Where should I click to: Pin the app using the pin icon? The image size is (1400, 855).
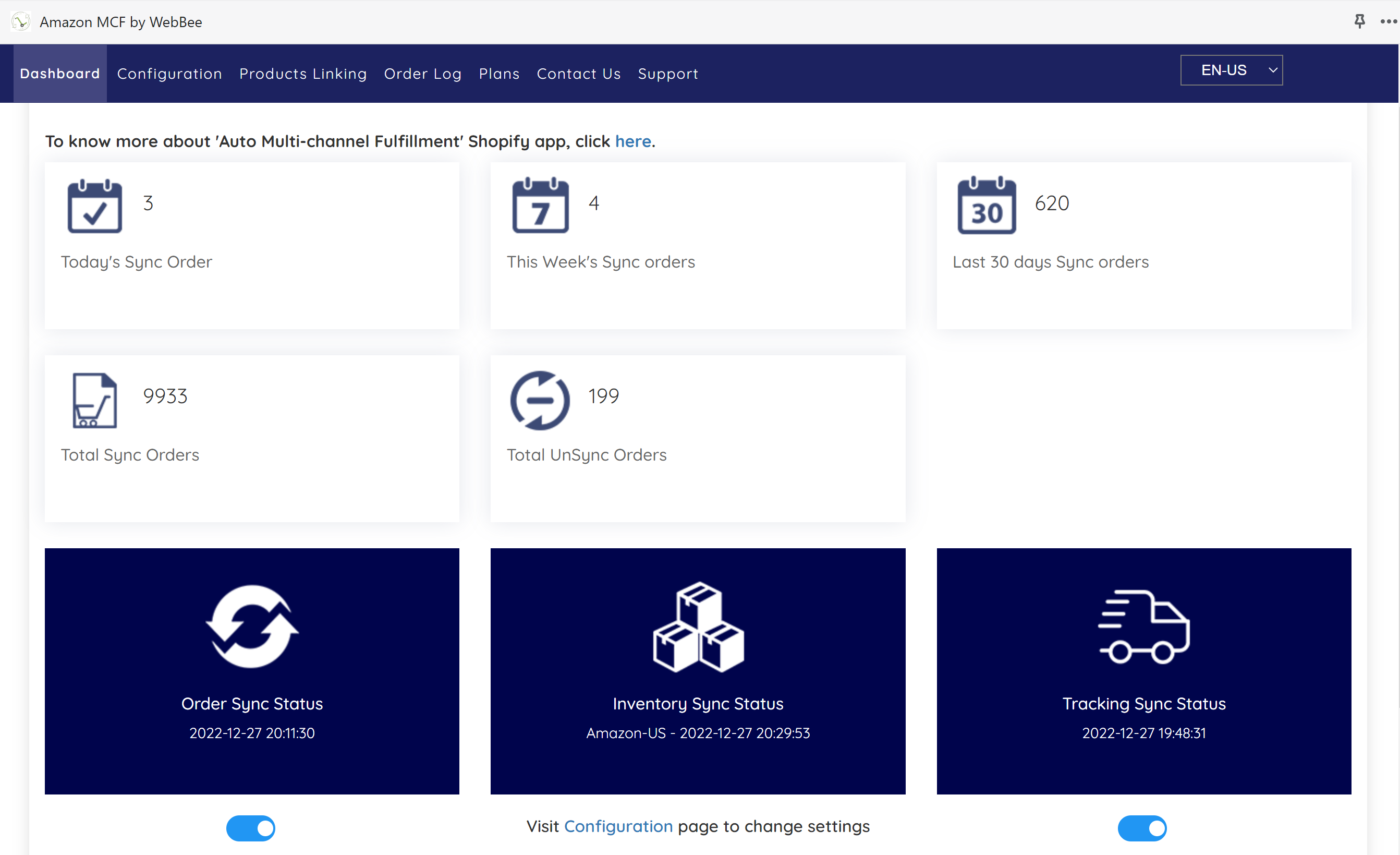pyautogui.click(x=1359, y=21)
